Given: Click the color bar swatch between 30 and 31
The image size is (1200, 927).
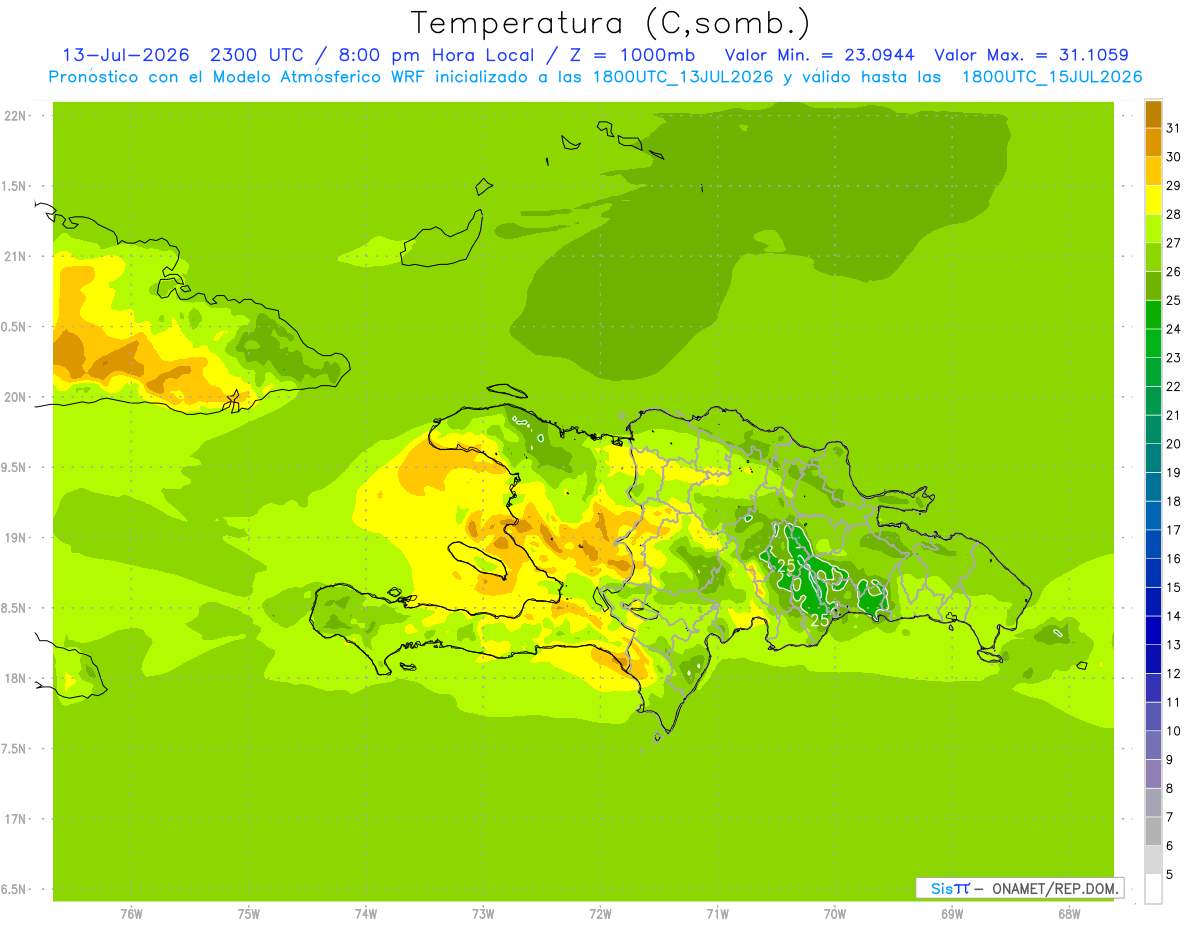Looking at the screenshot, I should [1153, 143].
